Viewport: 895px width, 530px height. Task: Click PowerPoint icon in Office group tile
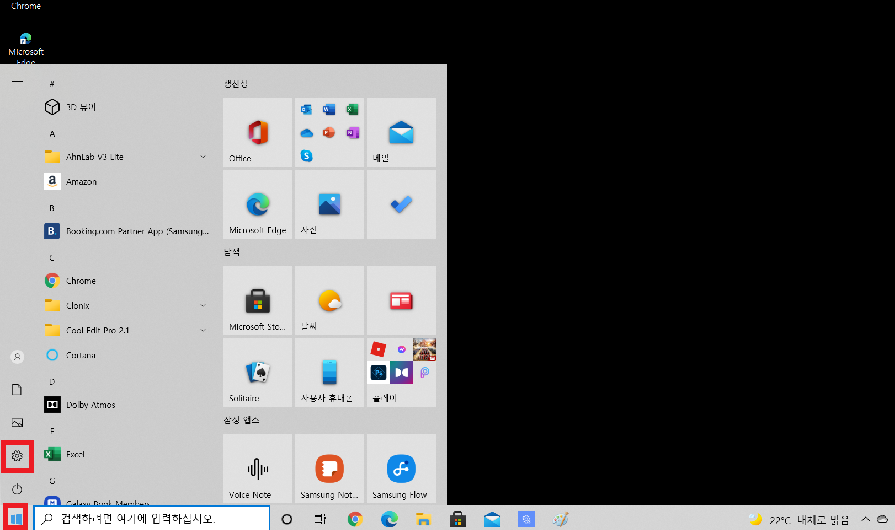tap(329, 132)
